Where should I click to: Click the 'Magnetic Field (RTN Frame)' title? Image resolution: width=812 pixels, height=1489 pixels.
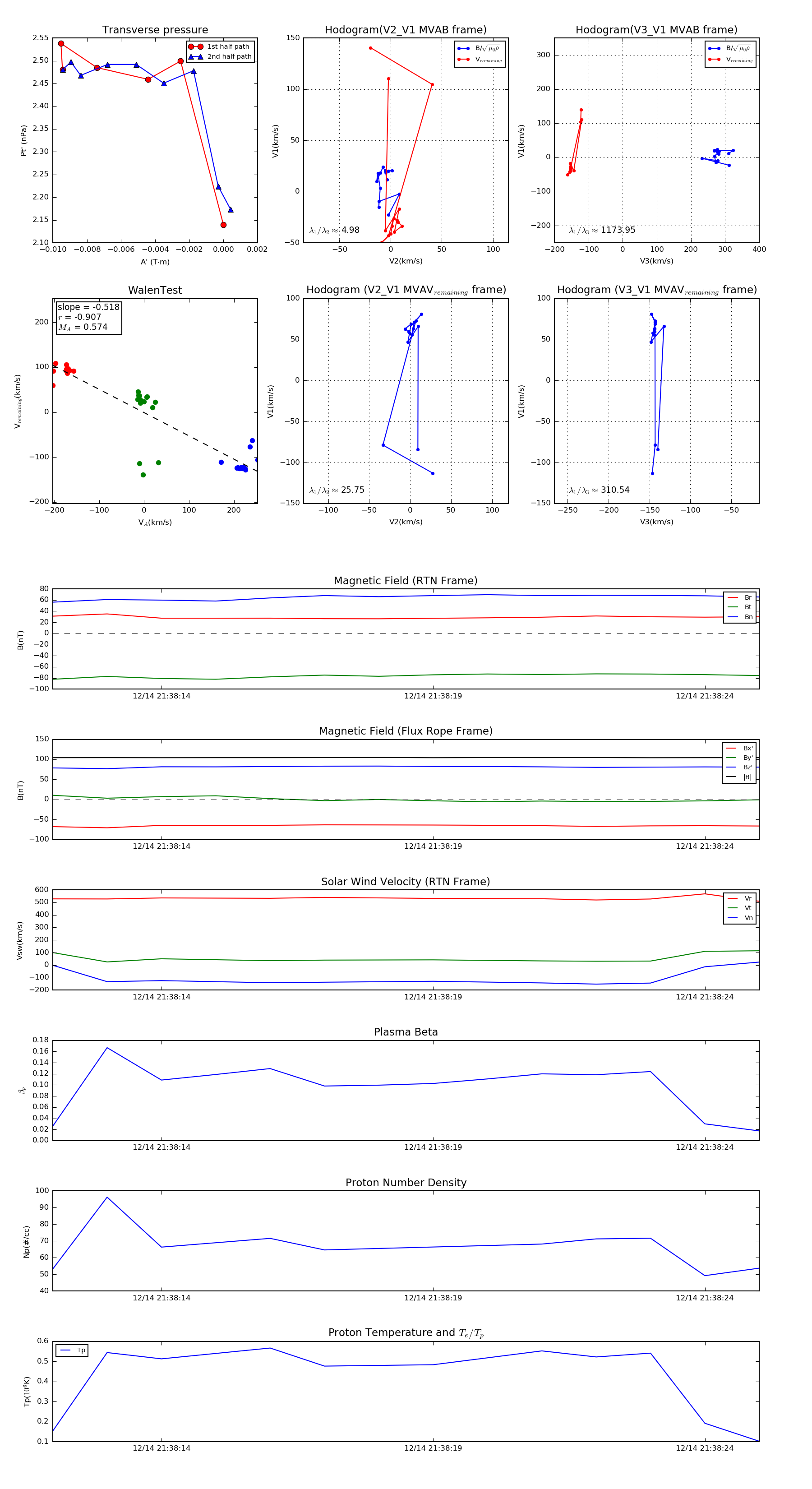click(406, 581)
